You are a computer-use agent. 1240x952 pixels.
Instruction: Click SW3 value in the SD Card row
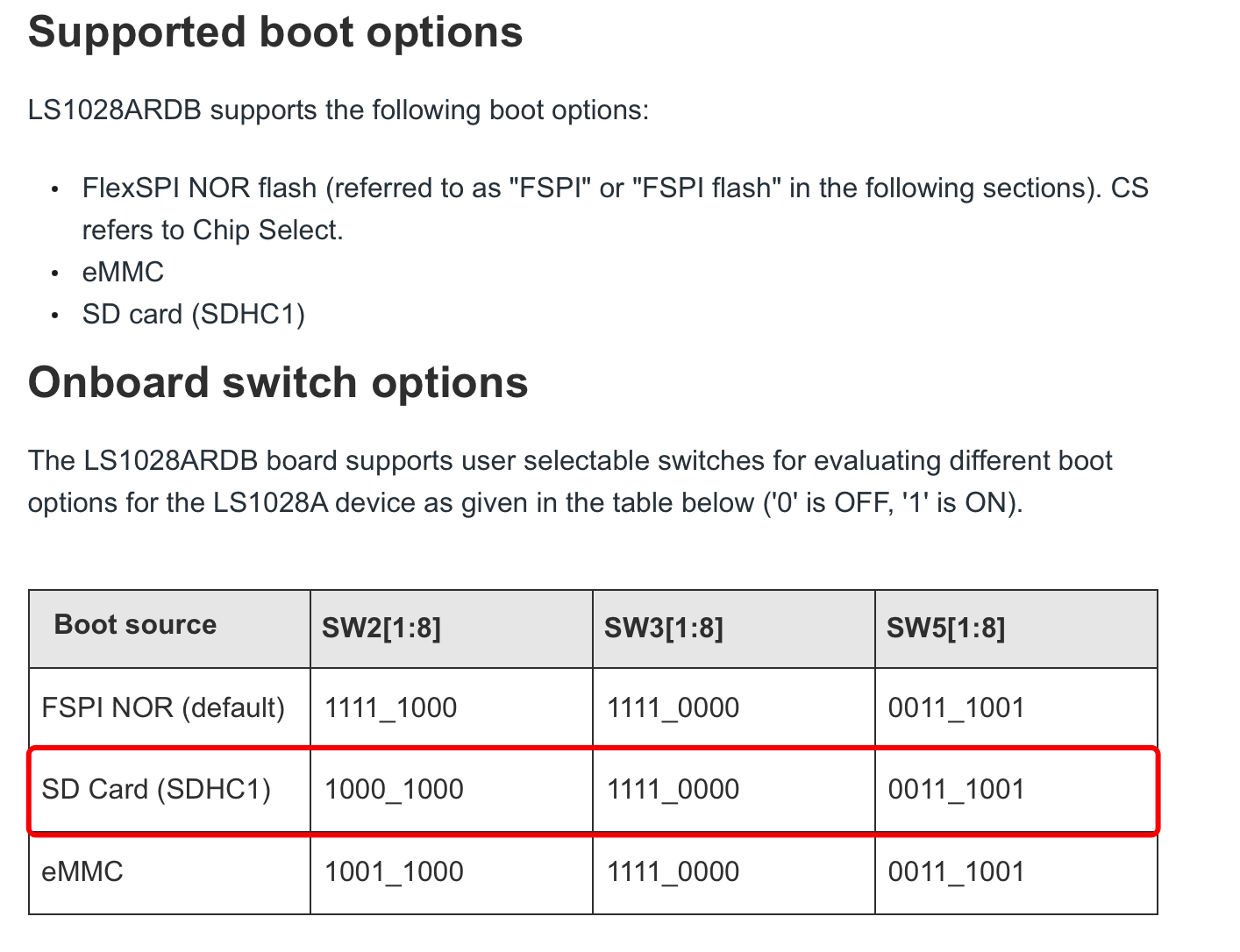pyautogui.click(x=673, y=789)
